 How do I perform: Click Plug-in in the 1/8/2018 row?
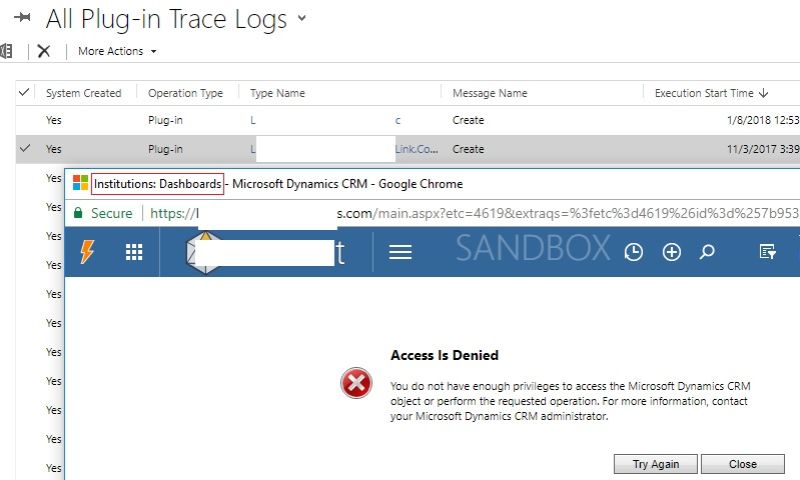[165, 120]
